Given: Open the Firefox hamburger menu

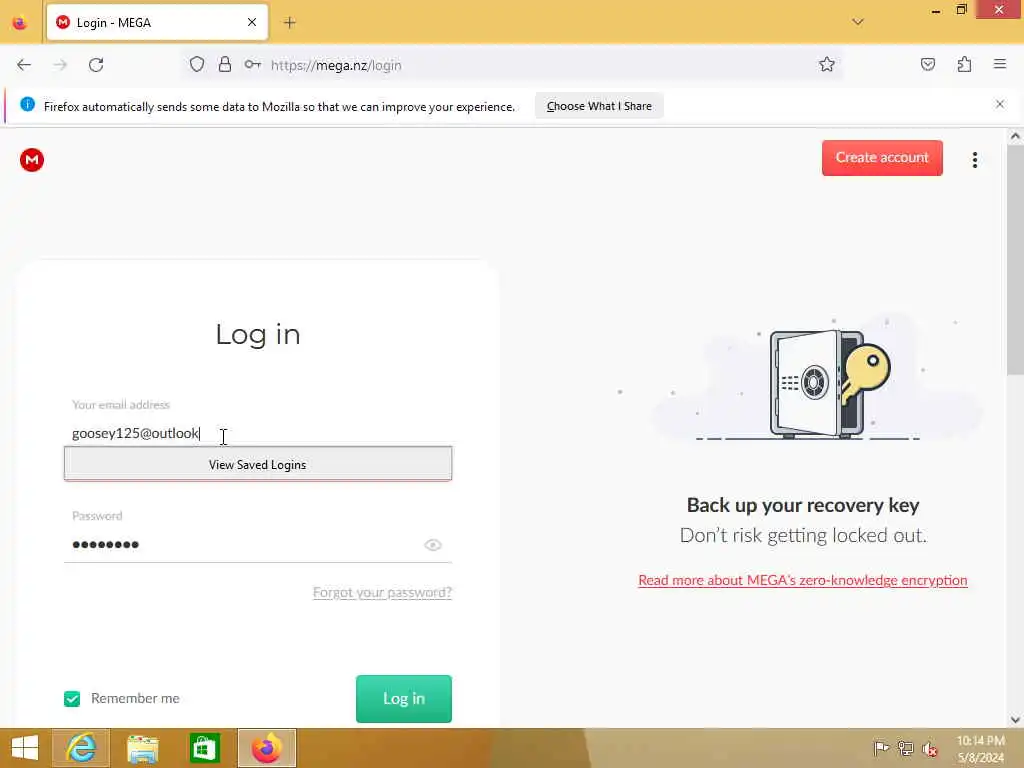Looking at the screenshot, I should (x=999, y=64).
